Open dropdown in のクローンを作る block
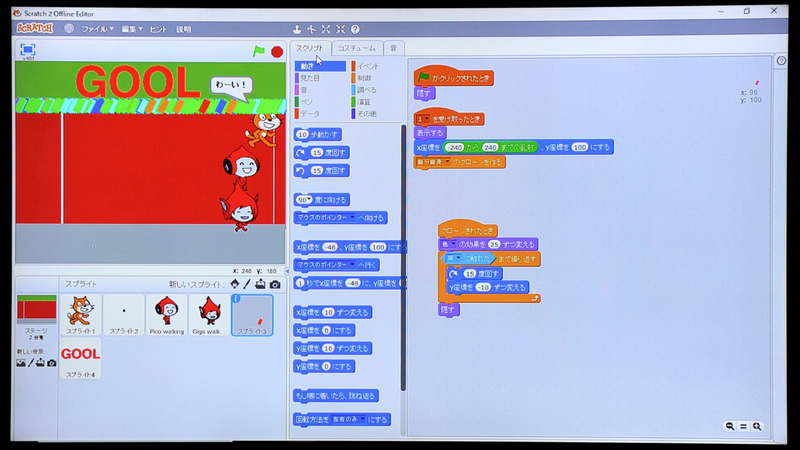The width and height of the screenshot is (800, 450). coord(447,162)
